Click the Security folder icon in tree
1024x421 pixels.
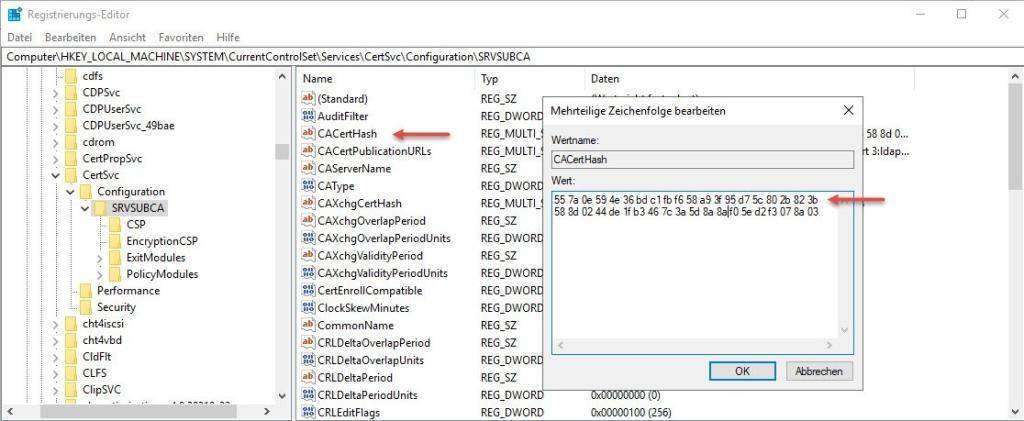point(85,307)
